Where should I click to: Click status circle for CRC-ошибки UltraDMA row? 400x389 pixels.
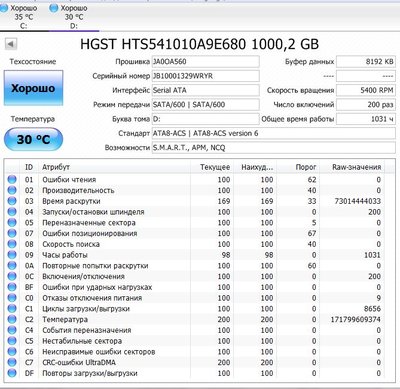12,362
